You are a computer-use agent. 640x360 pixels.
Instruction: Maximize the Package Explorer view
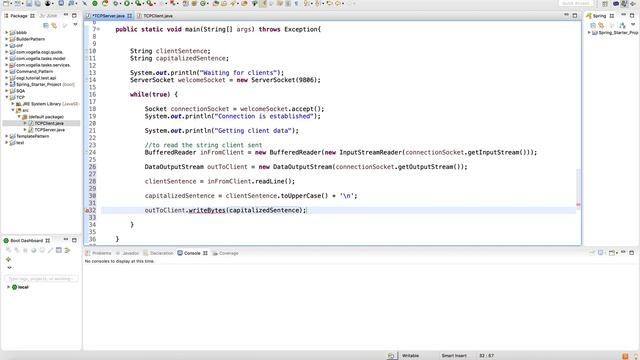point(74,16)
